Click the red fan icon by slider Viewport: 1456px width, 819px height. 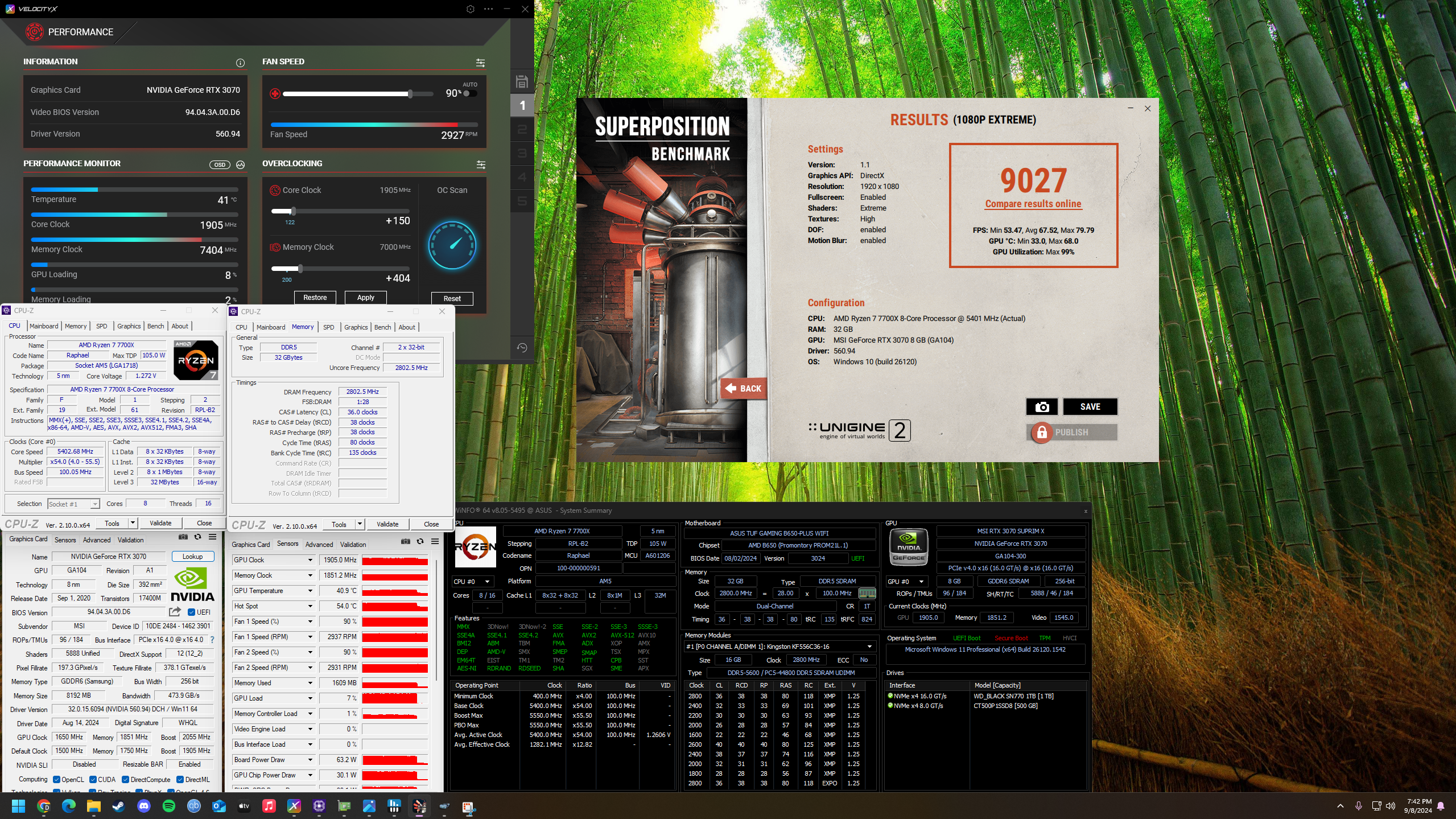point(275,93)
